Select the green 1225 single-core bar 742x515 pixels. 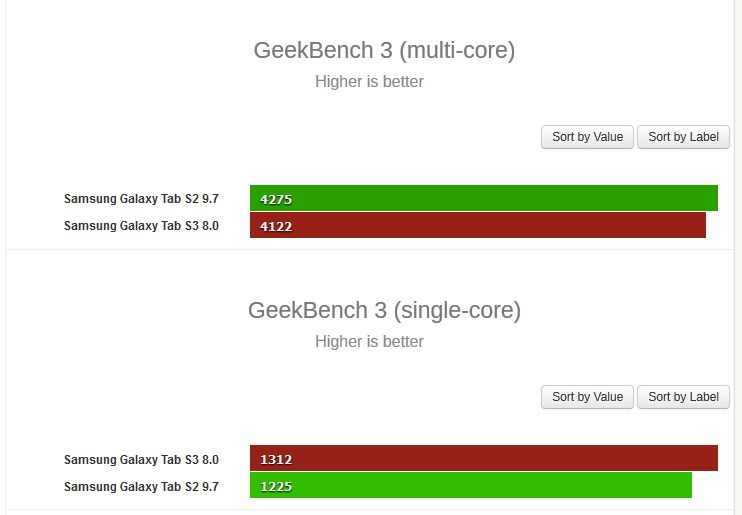point(471,485)
